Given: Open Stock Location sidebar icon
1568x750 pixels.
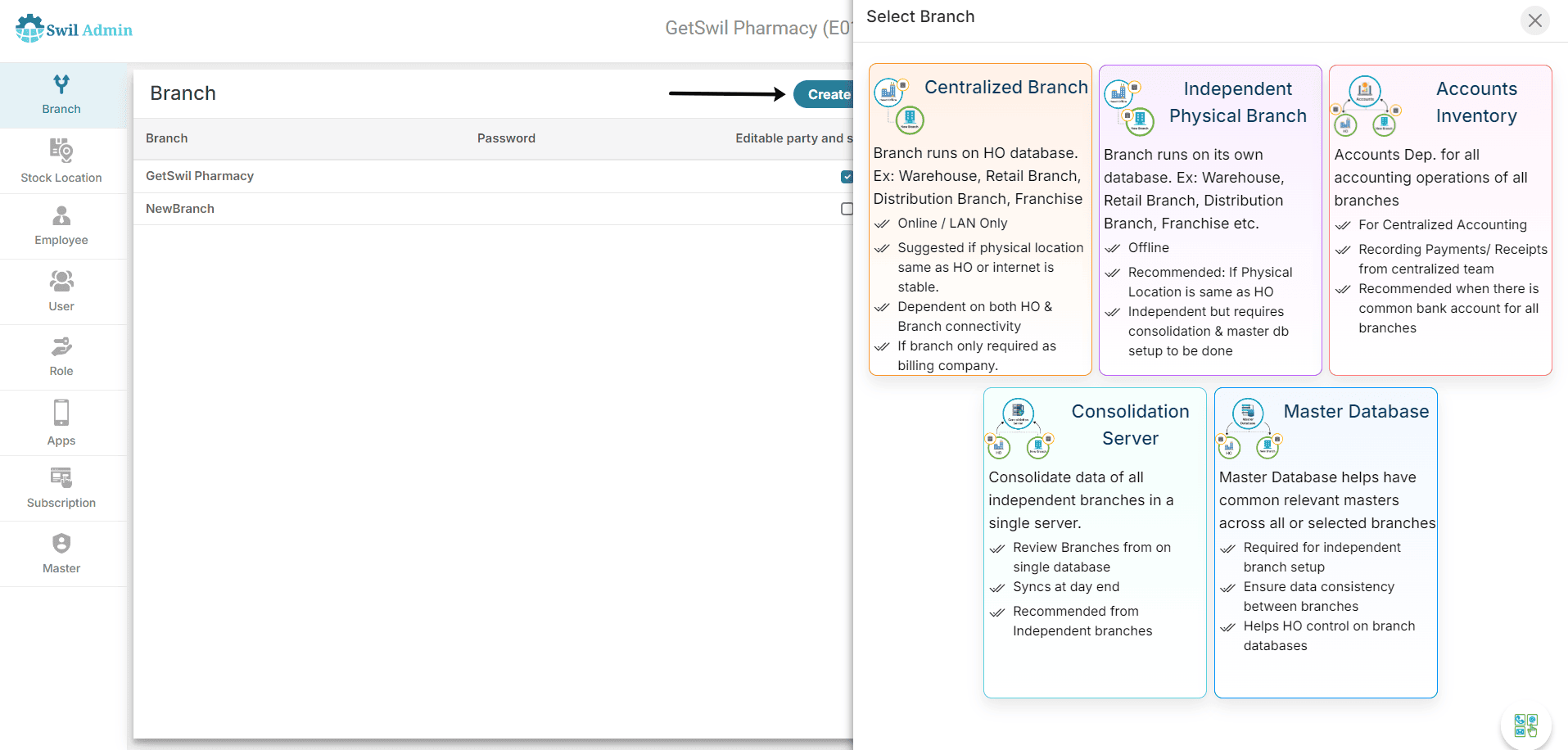Looking at the screenshot, I should tap(61, 151).
